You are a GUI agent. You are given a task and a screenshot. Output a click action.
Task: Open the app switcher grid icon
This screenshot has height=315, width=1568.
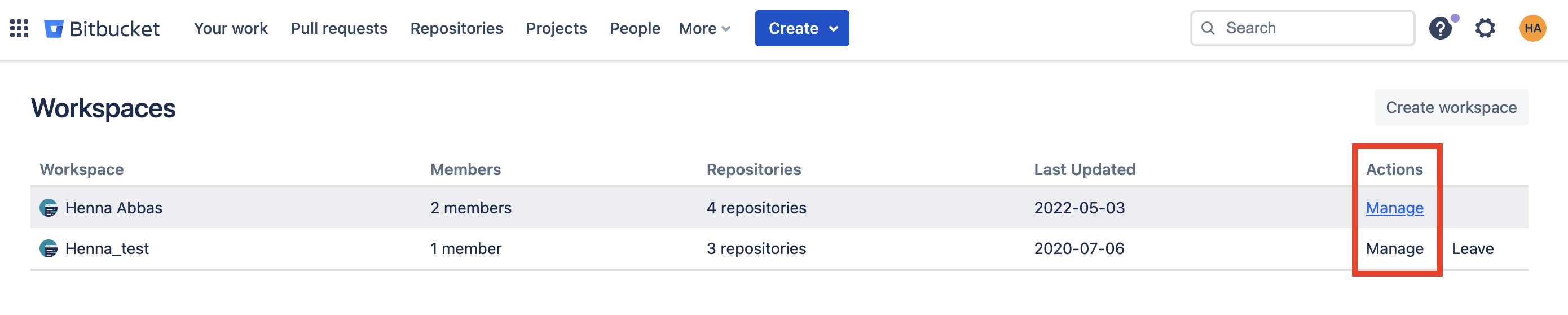(20, 28)
